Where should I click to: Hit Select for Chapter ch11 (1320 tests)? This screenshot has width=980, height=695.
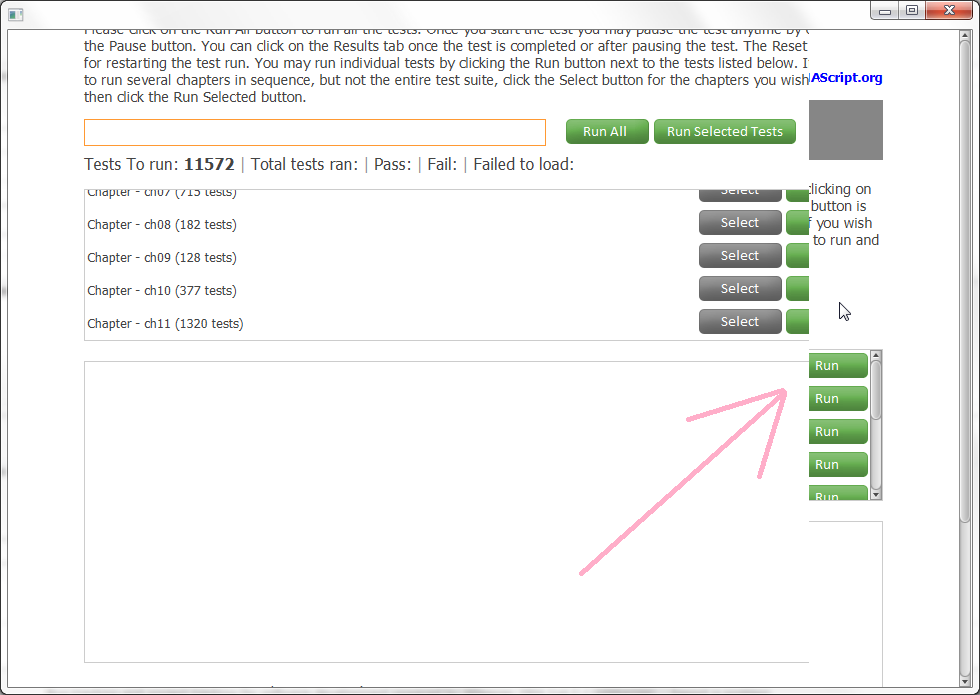(739, 322)
